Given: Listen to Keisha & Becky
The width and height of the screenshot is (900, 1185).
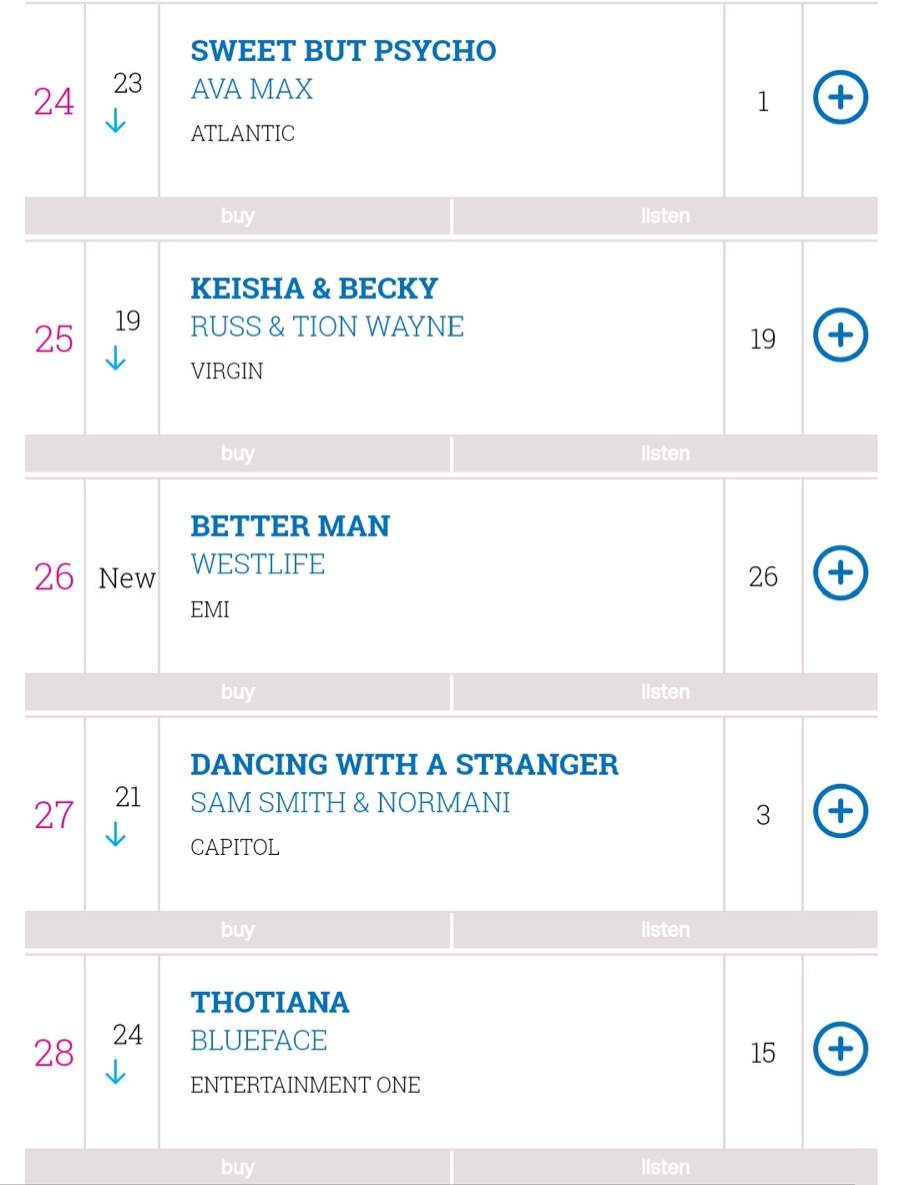Looking at the screenshot, I should coord(665,454).
